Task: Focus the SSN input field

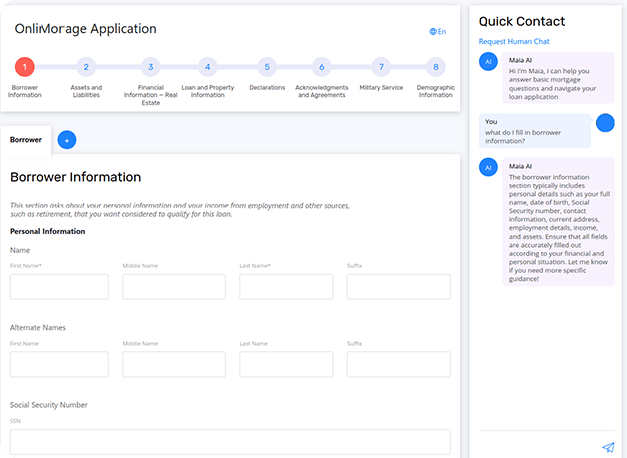Action: coord(230,442)
